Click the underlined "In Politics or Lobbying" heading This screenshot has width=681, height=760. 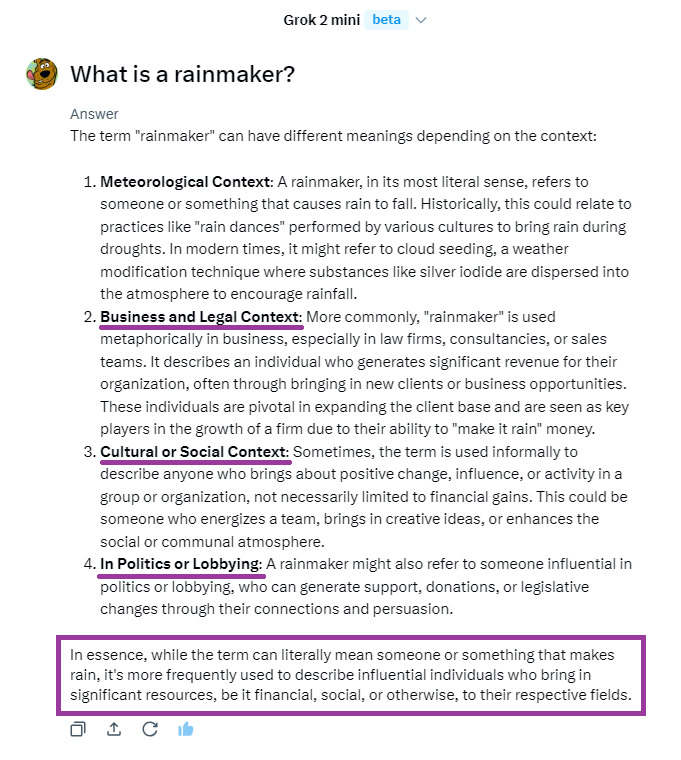coord(180,564)
